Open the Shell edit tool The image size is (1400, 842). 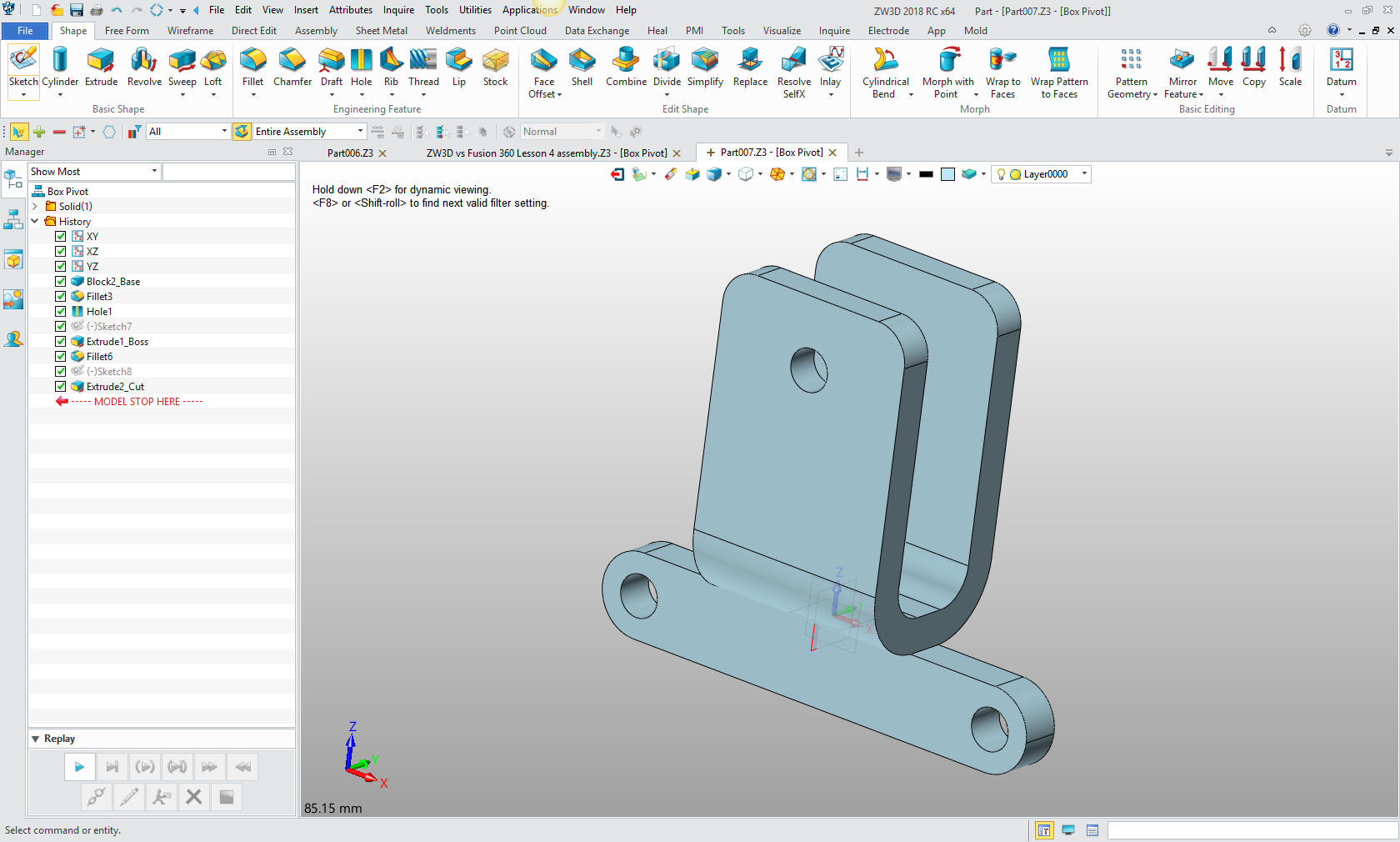point(582,68)
